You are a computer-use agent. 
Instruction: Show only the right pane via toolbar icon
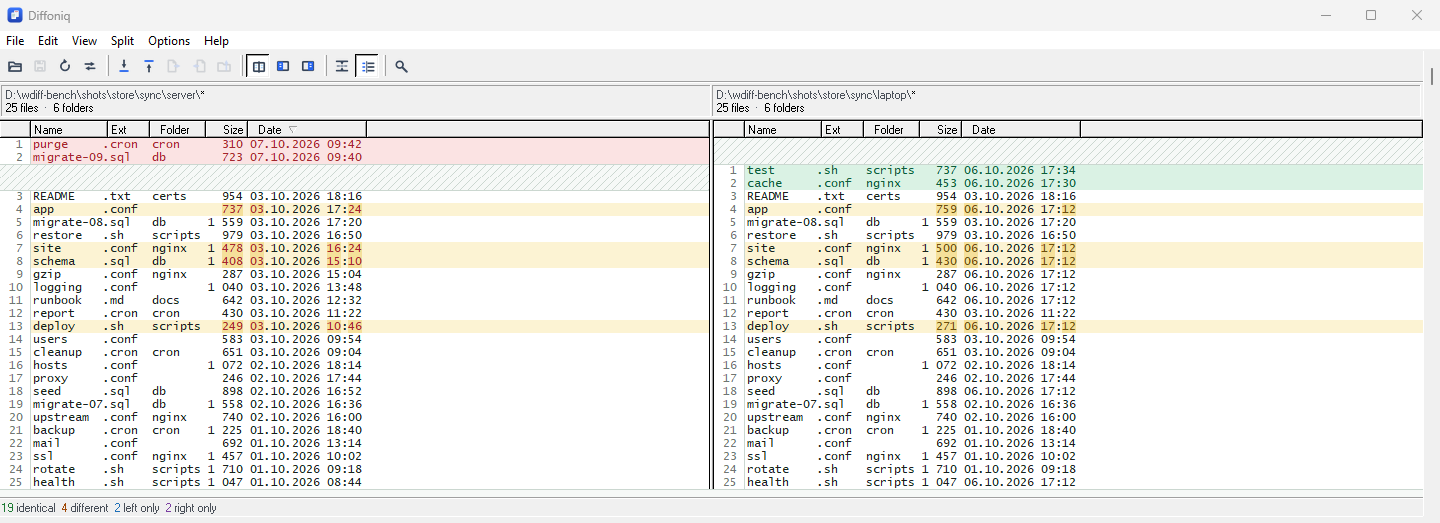tap(309, 66)
